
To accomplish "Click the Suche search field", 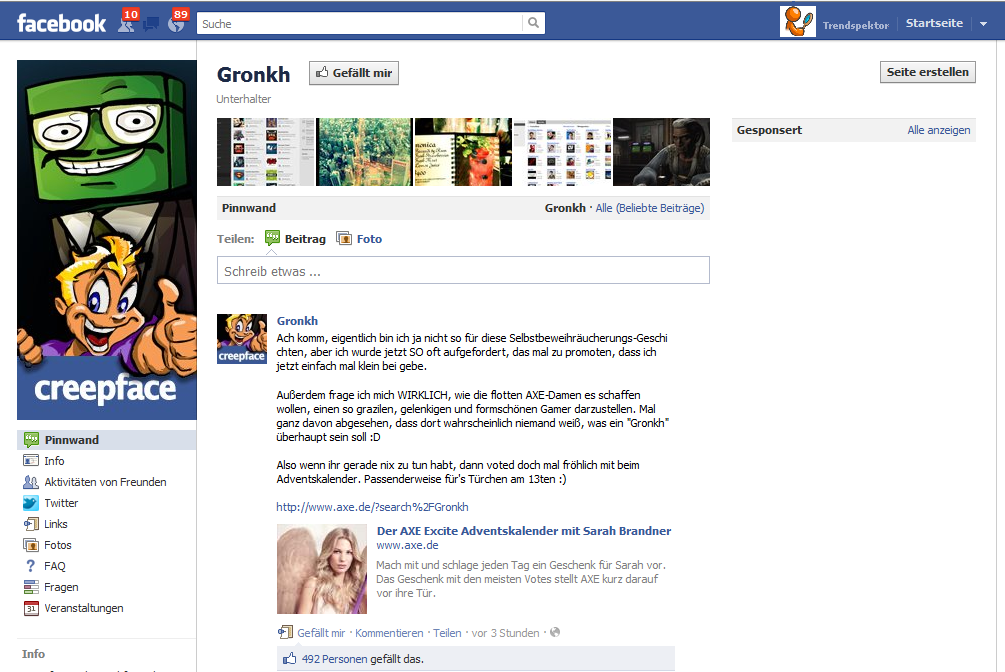I will pyautogui.click(x=360, y=24).
